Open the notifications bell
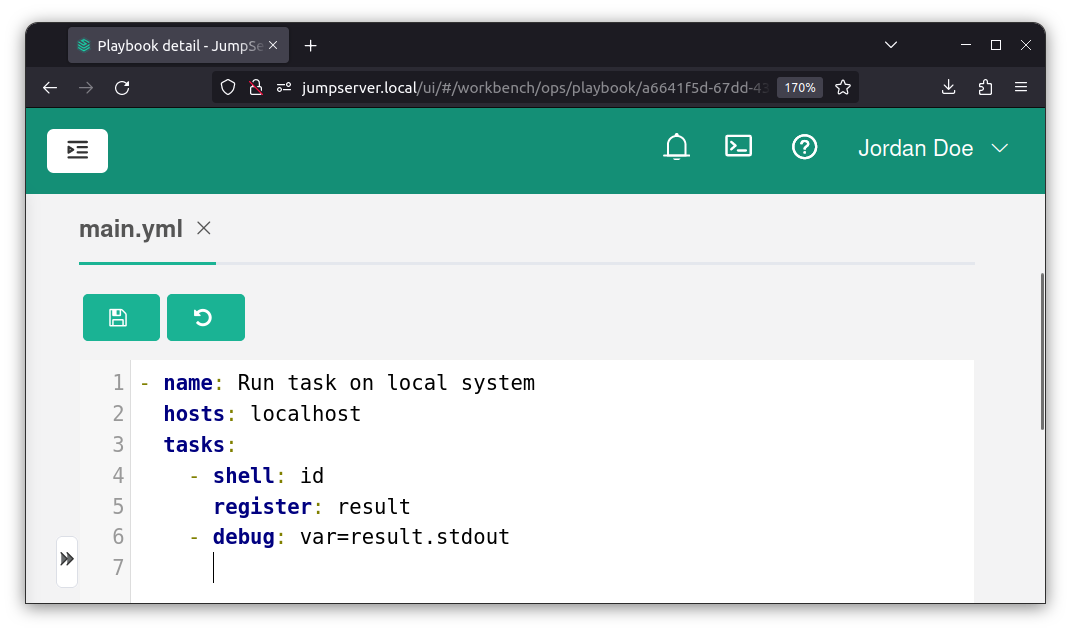Screen dimensions: 1071x632 [x=677, y=148]
